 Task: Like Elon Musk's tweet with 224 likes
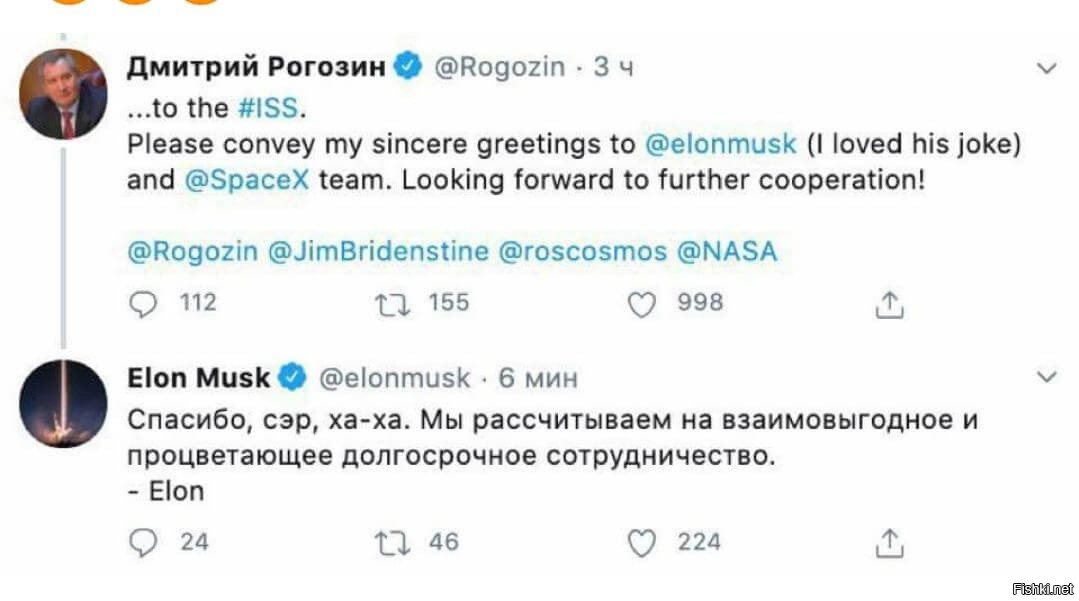tap(641, 542)
